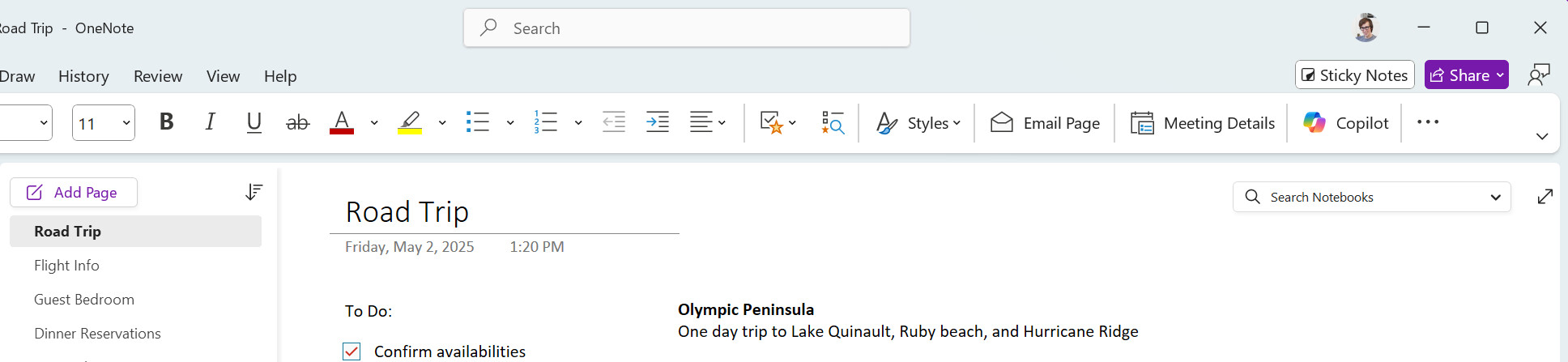Uncheck the Confirm availabilities checkbox
The width and height of the screenshot is (1568, 362).
click(x=352, y=351)
